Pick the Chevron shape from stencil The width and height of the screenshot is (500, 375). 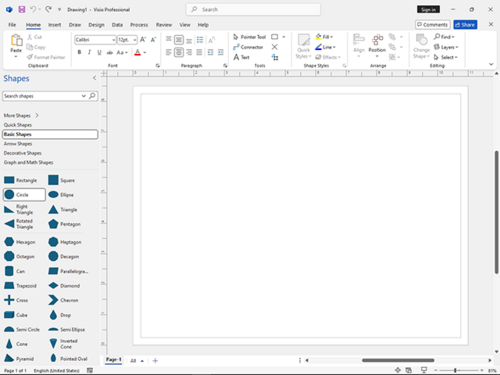(63, 300)
